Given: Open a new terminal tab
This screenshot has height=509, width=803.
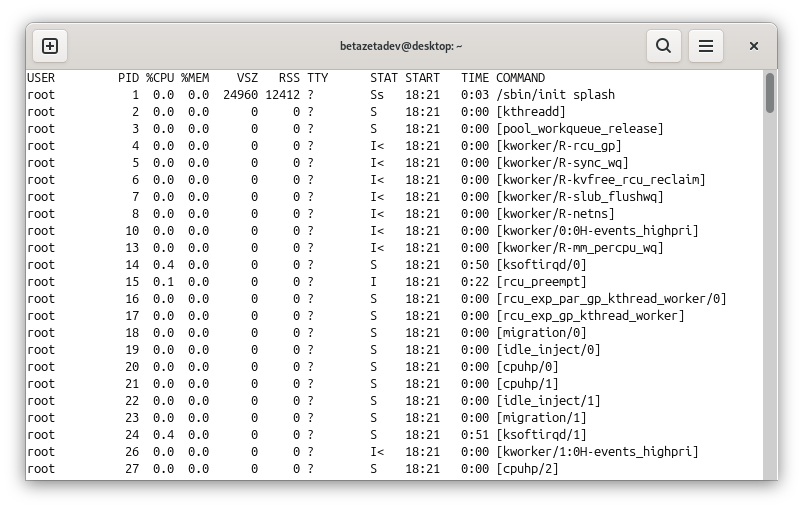Looking at the screenshot, I should coord(50,46).
